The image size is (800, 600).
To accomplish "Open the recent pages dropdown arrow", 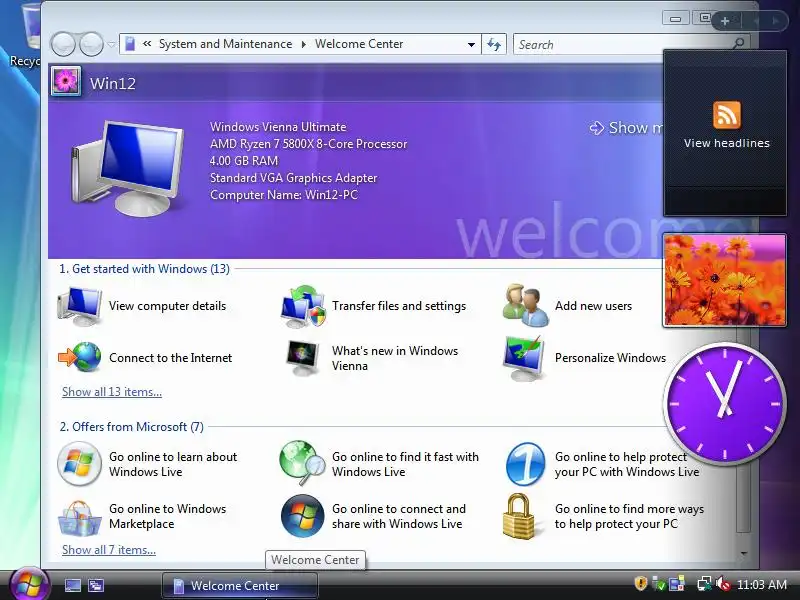I will 112,44.
